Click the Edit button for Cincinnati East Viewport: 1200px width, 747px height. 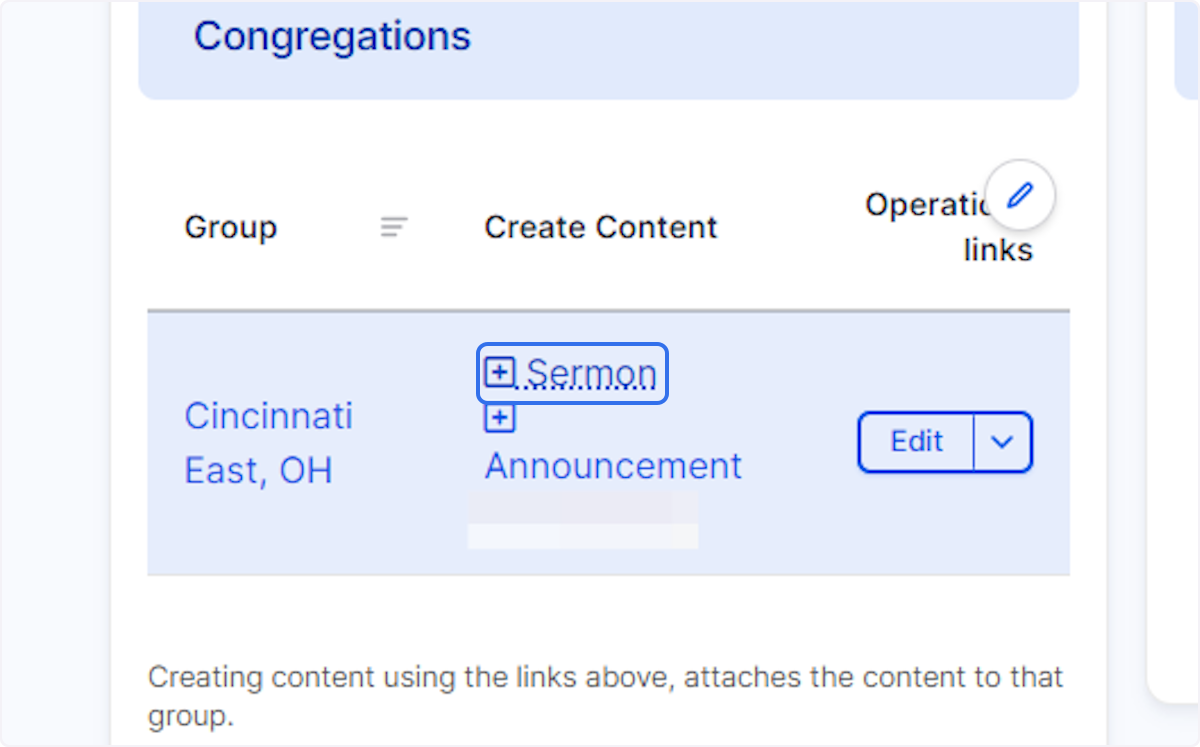pos(916,442)
